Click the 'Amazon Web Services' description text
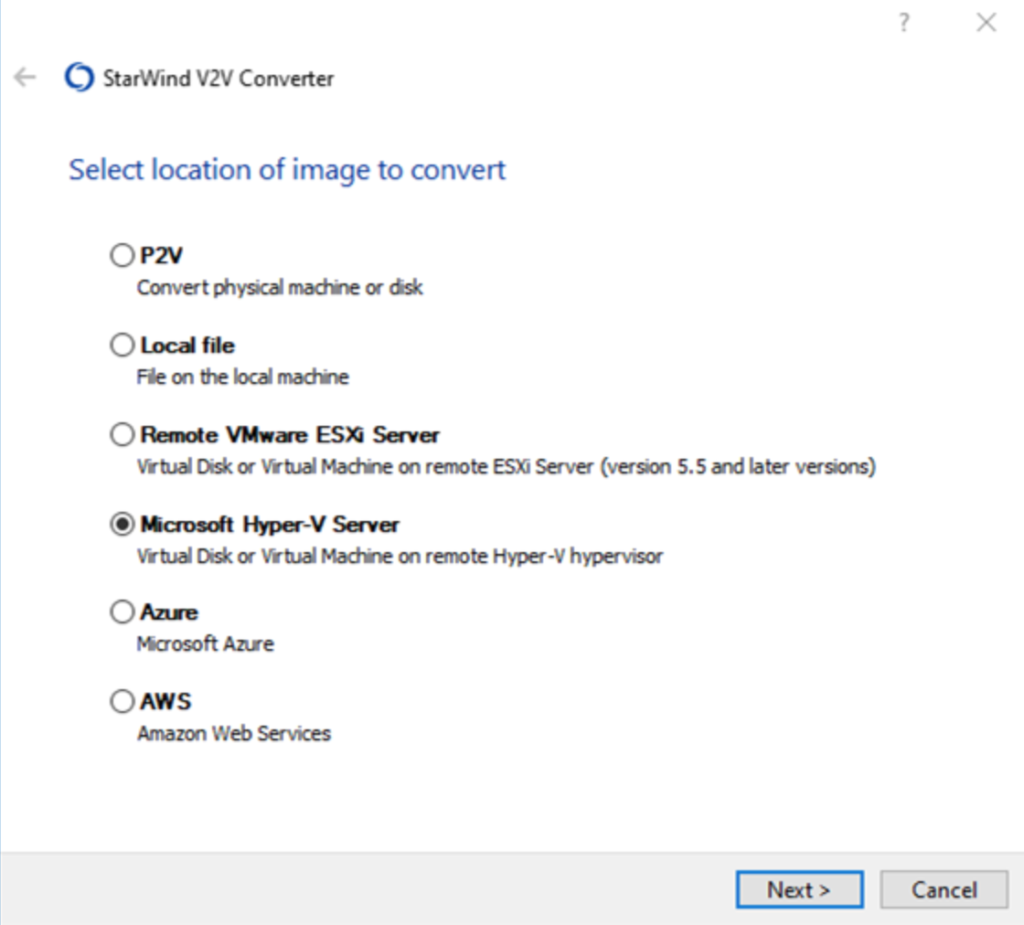Image resolution: width=1024 pixels, height=925 pixels. (x=234, y=734)
